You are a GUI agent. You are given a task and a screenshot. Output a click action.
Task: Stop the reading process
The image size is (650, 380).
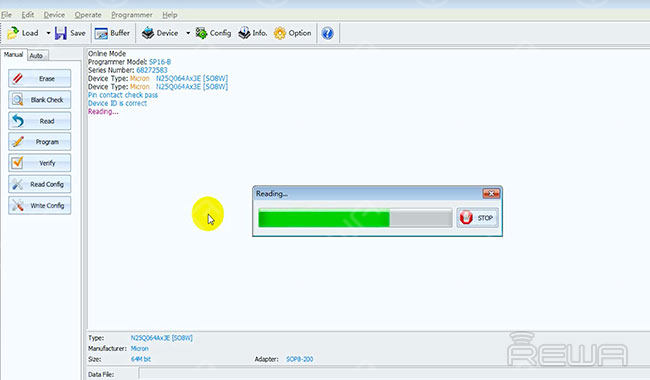coord(477,218)
